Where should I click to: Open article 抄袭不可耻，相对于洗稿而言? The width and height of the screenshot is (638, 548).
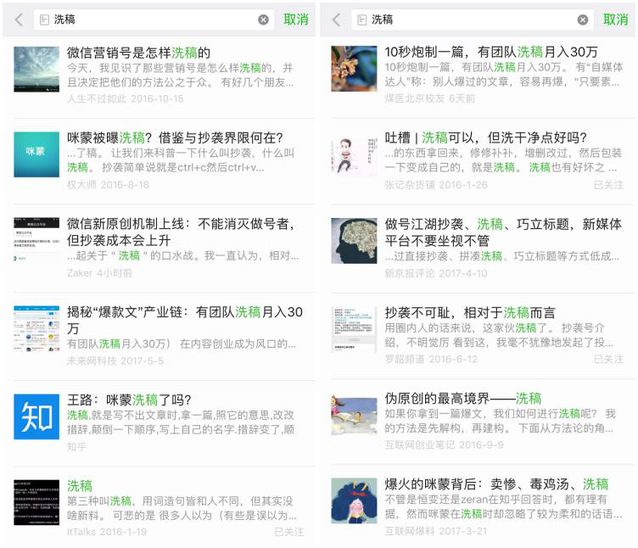pyautogui.click(x=470, y=312)
